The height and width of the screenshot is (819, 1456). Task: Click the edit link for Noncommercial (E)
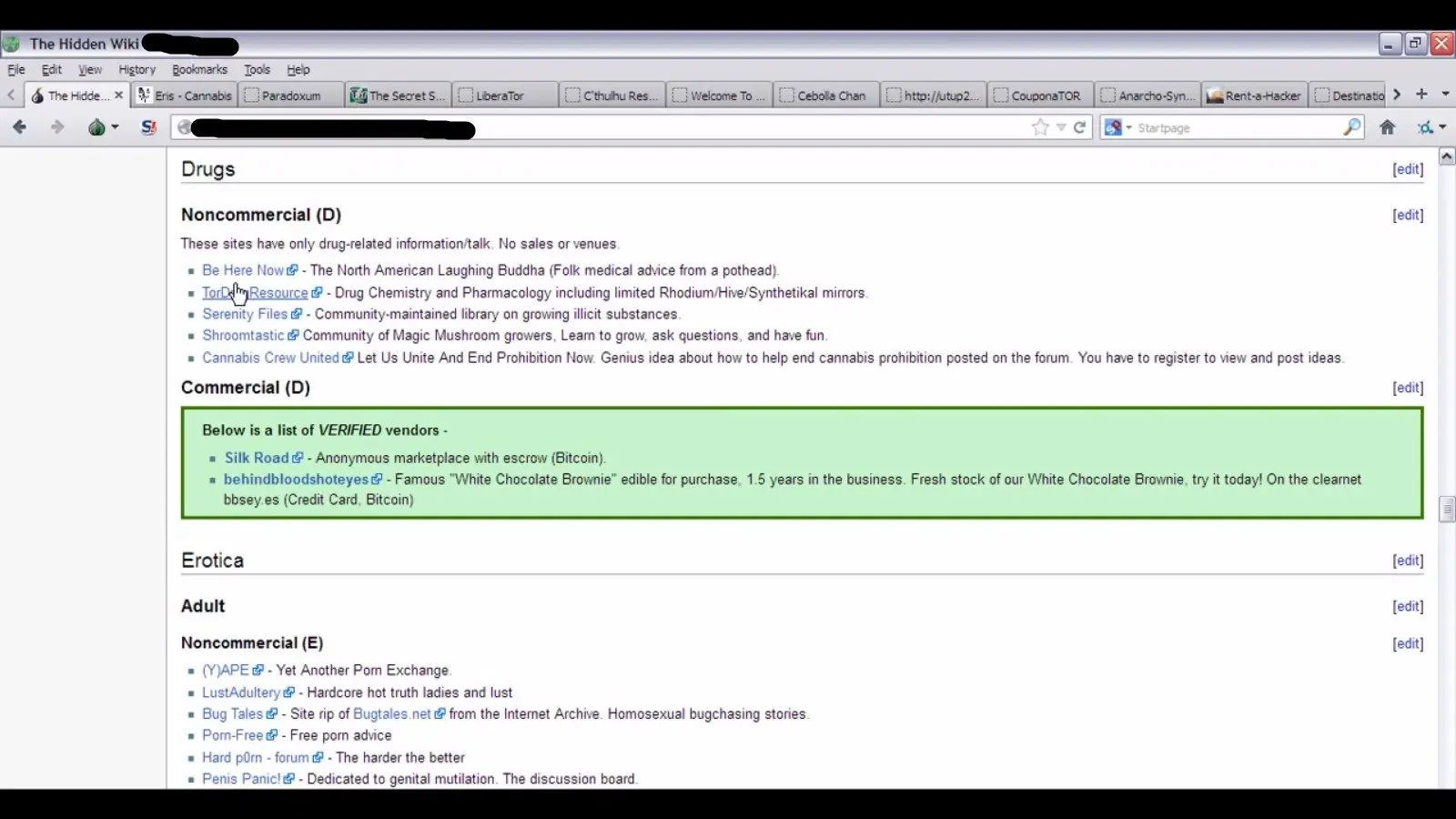(1408, 643)
